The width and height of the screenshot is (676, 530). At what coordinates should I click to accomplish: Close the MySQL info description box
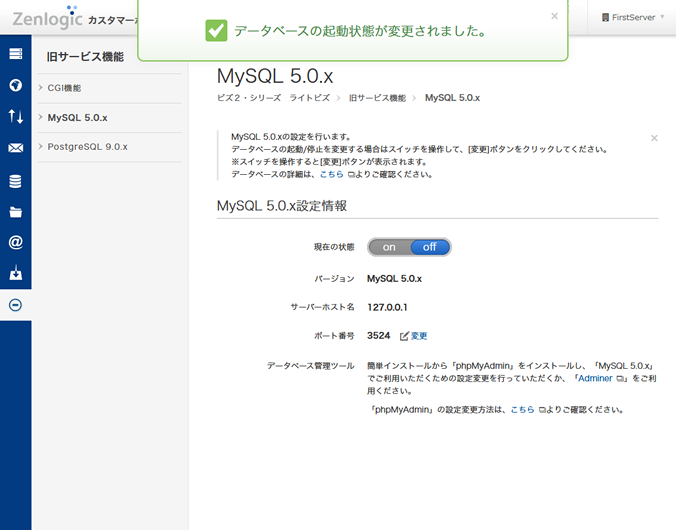tap(654, 138)
